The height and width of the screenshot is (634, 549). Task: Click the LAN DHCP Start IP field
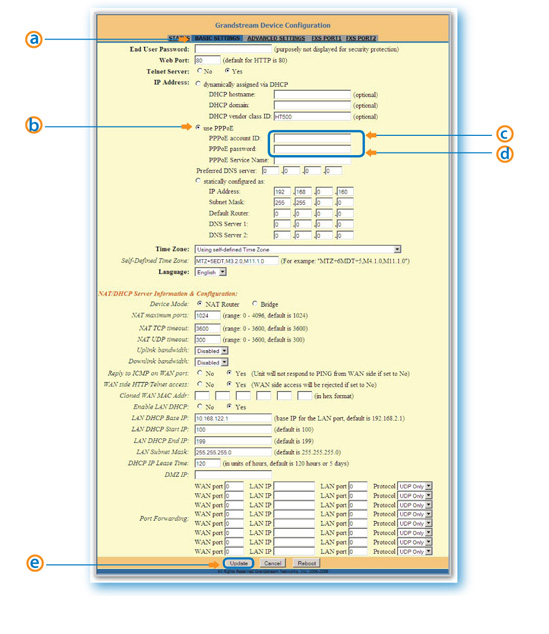(x=233, y=429)
